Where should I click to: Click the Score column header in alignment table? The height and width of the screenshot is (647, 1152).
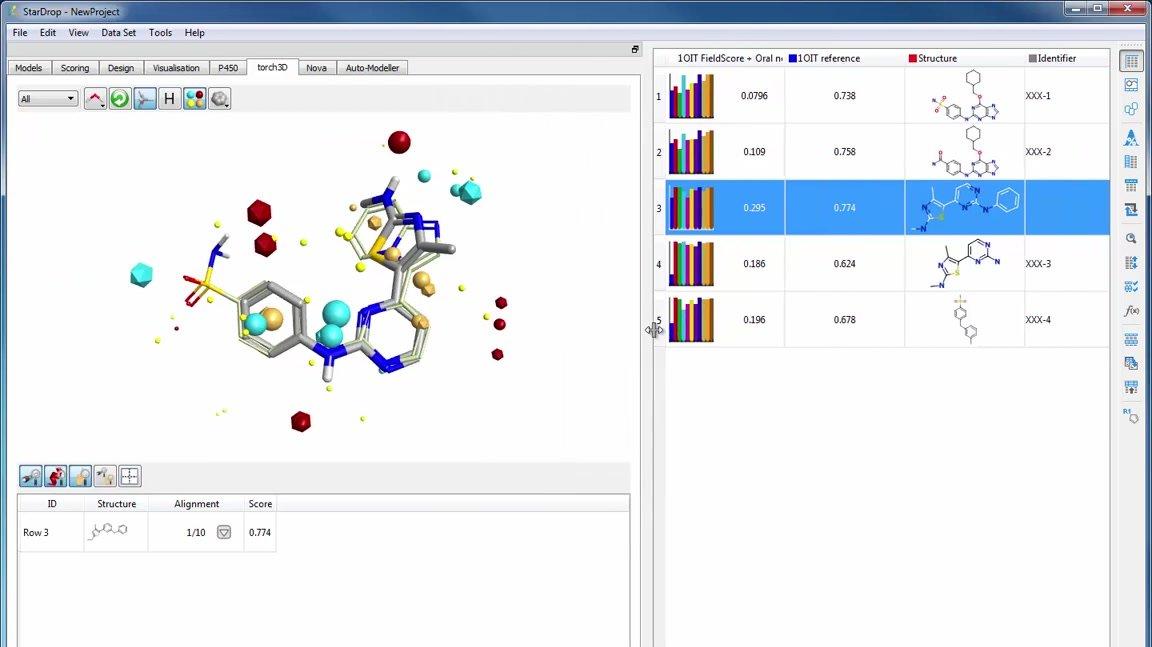point(260,504)
